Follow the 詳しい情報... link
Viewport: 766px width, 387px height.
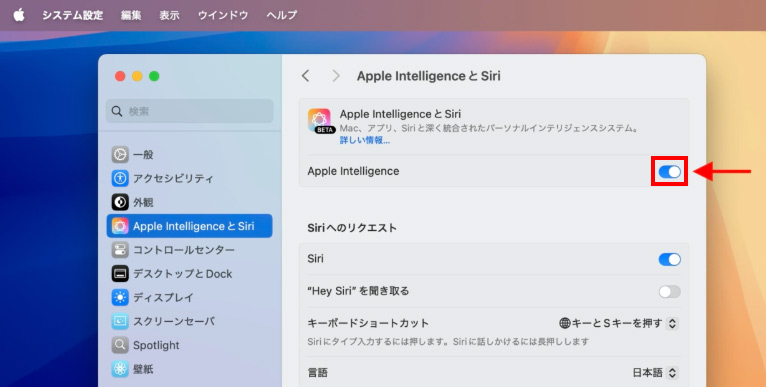click(364, 141)
